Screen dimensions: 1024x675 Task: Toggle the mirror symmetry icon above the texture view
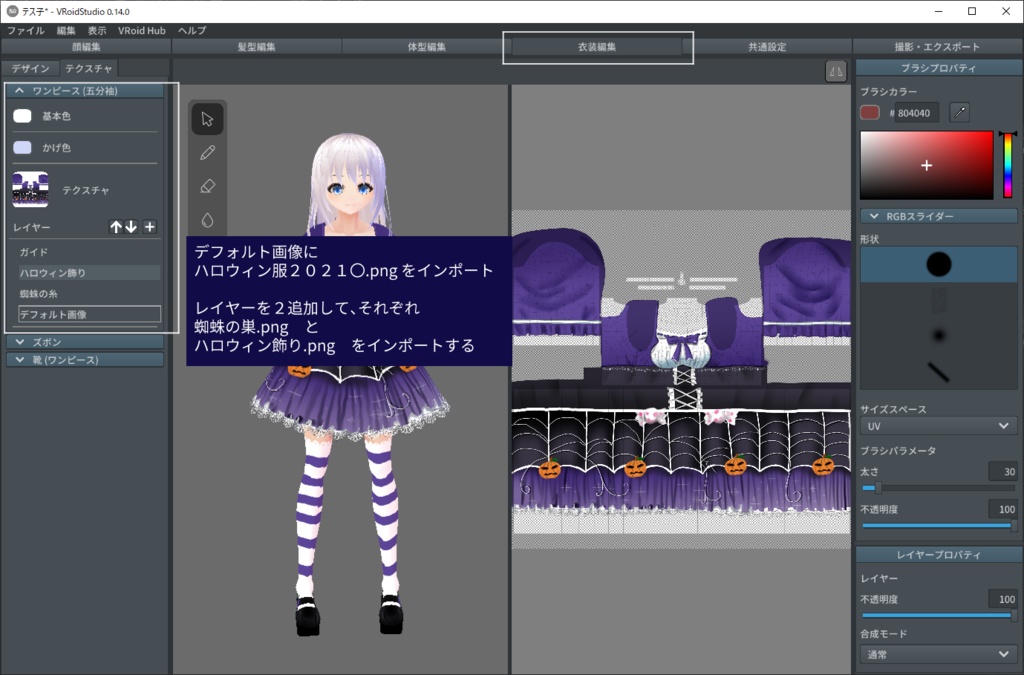[836, 72]
